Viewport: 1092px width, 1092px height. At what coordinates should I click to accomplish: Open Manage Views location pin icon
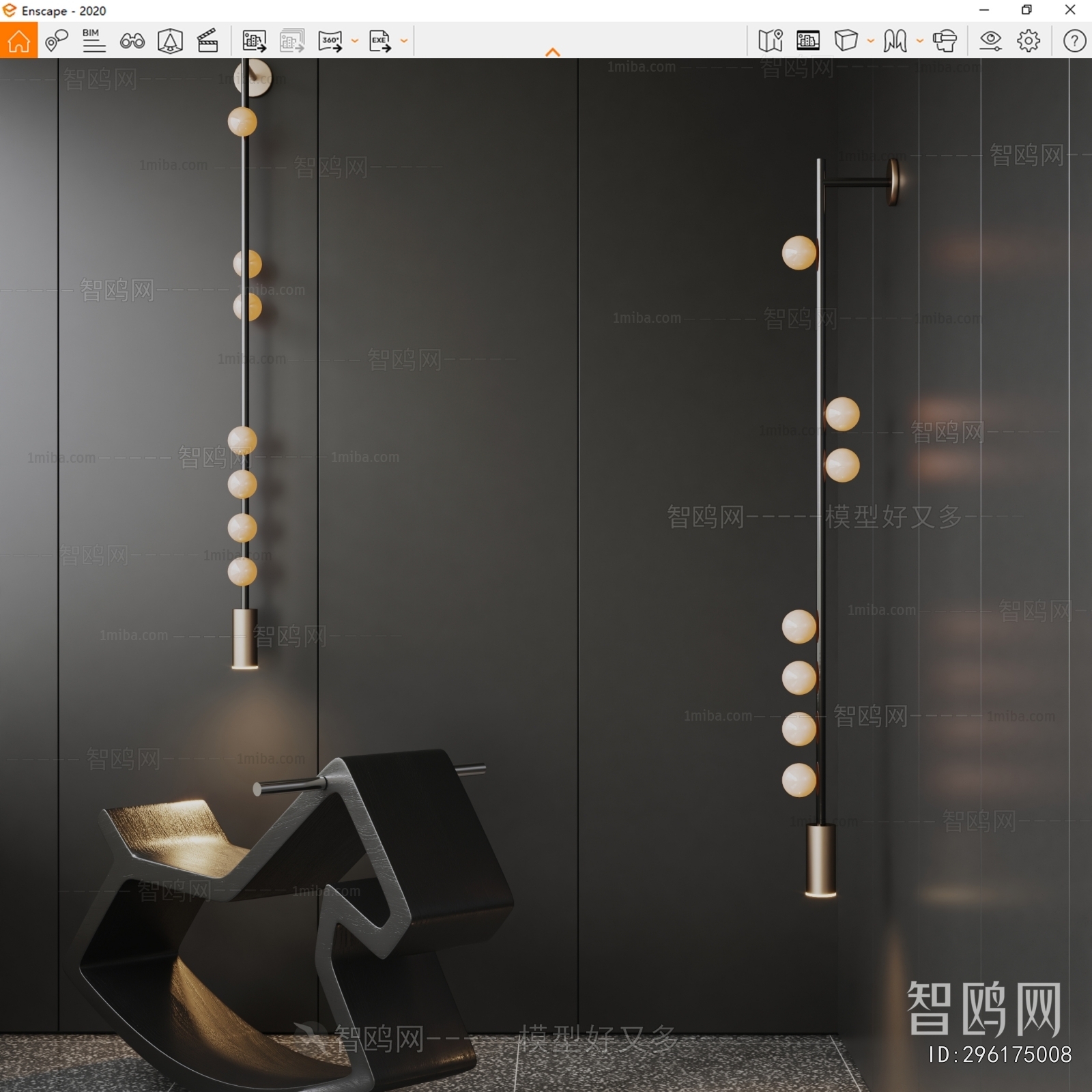coord(57,41)
